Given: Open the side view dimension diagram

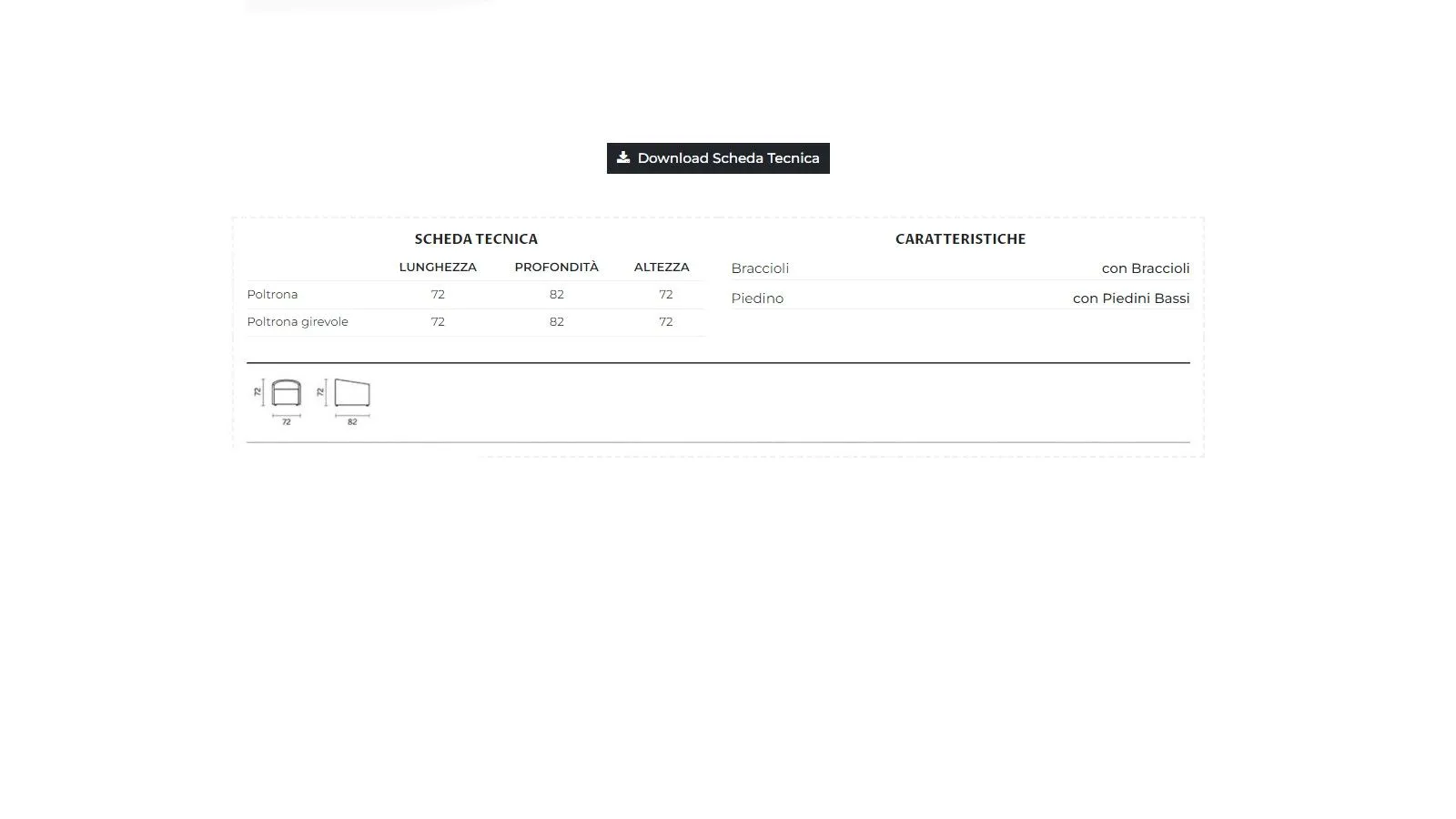Looking at the screenshot, I should [x=345, y=401].
